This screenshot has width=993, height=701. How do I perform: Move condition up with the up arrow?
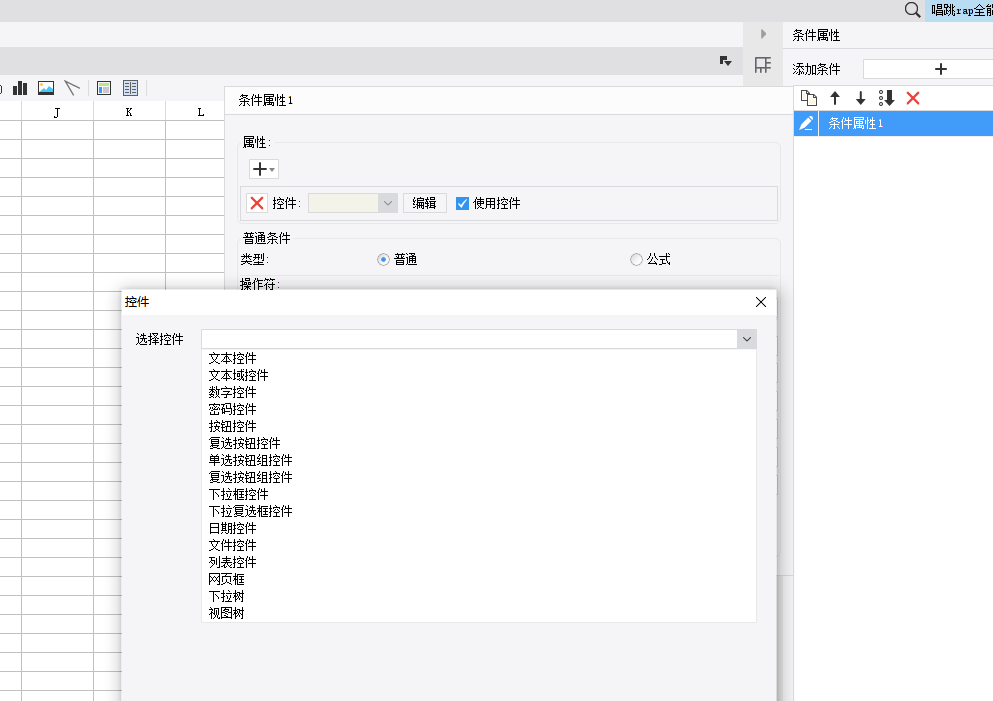835,98
